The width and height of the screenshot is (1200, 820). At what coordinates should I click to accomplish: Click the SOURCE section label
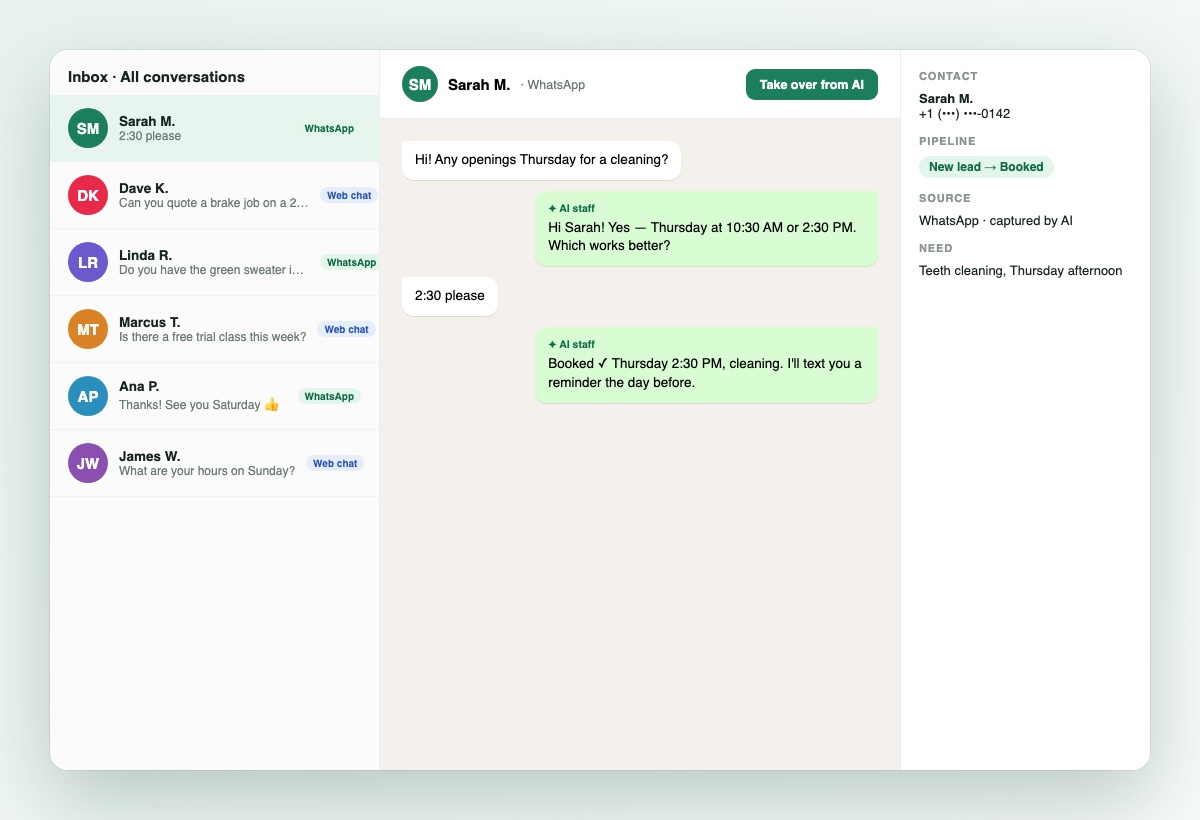(945, 198)
